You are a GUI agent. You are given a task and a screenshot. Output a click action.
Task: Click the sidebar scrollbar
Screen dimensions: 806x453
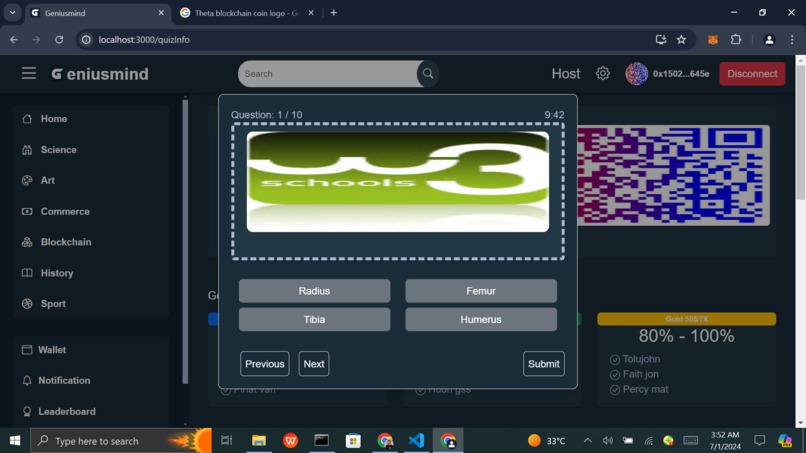[185, 242]
